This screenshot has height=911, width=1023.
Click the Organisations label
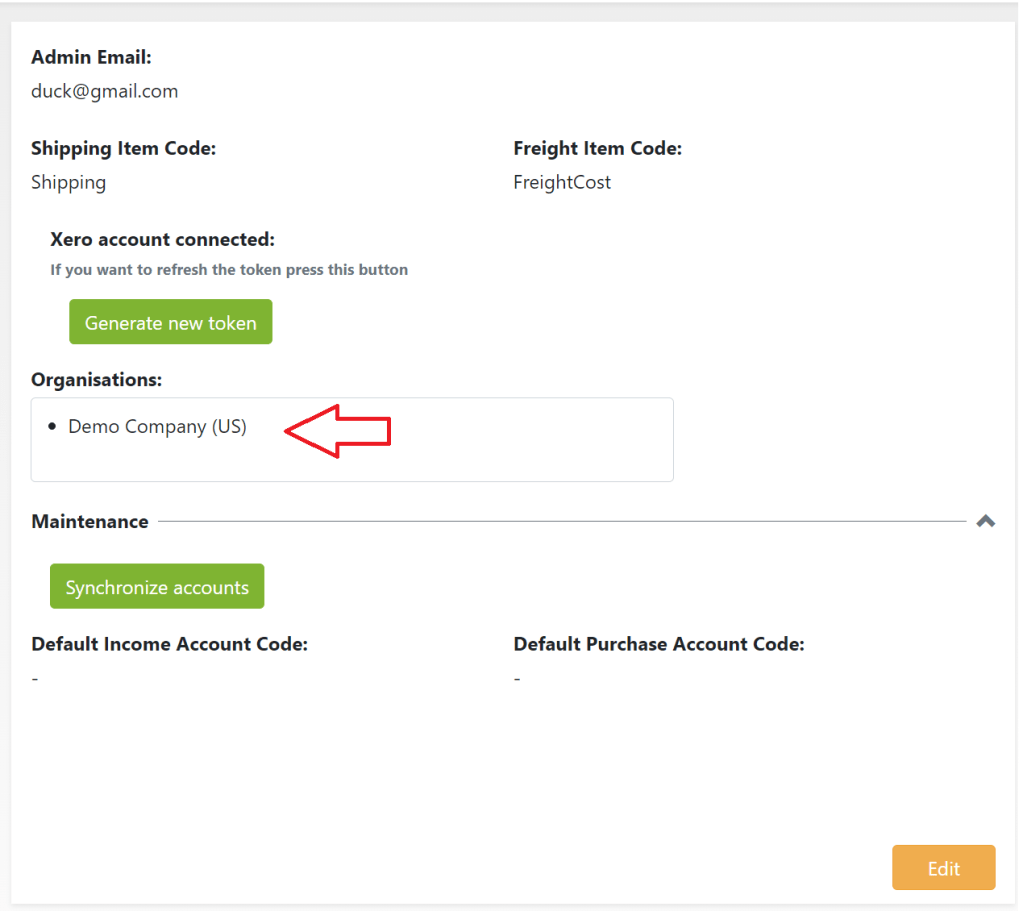click(x=96, y=379)
